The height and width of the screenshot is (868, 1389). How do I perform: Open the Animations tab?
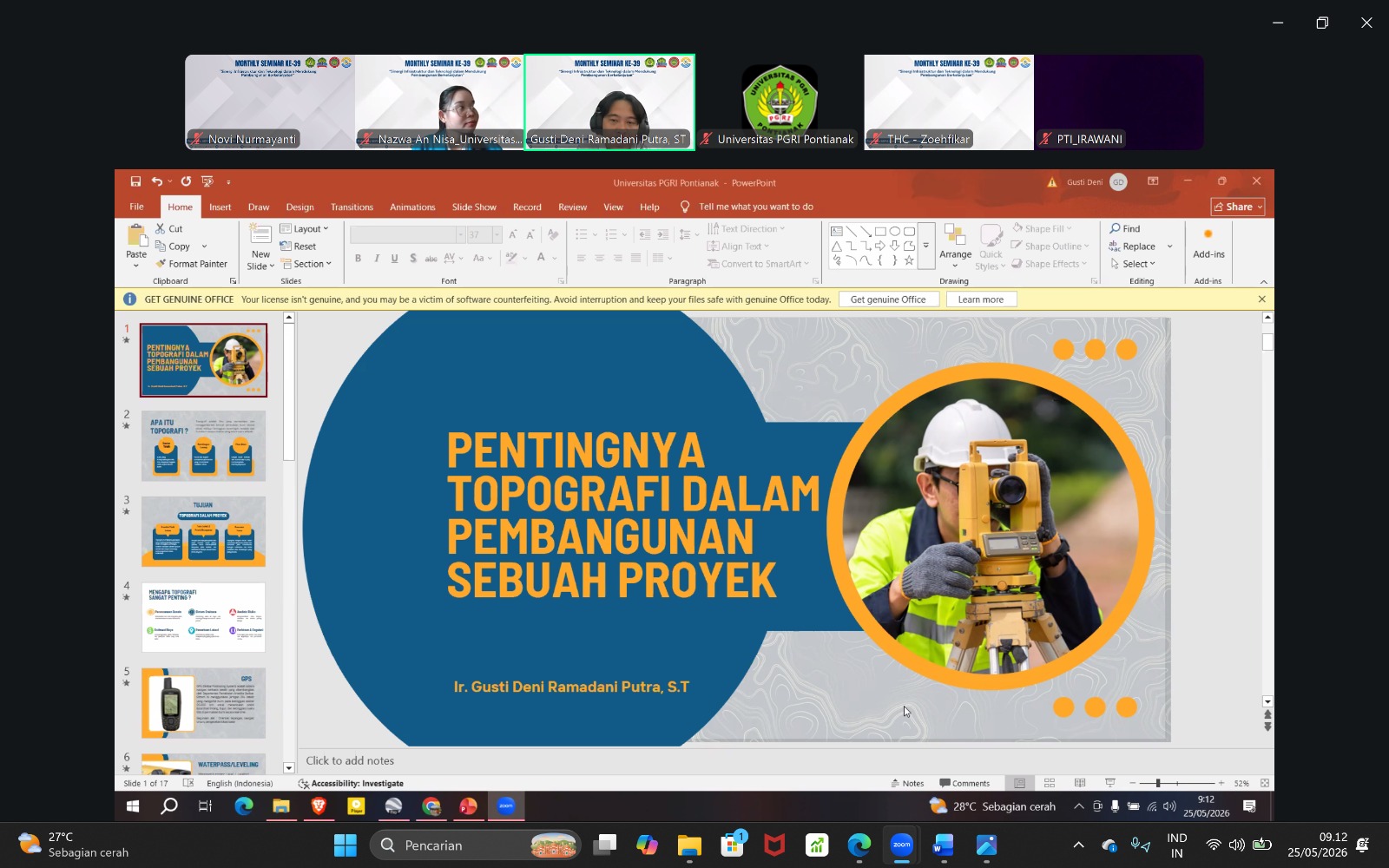(412, 207)
